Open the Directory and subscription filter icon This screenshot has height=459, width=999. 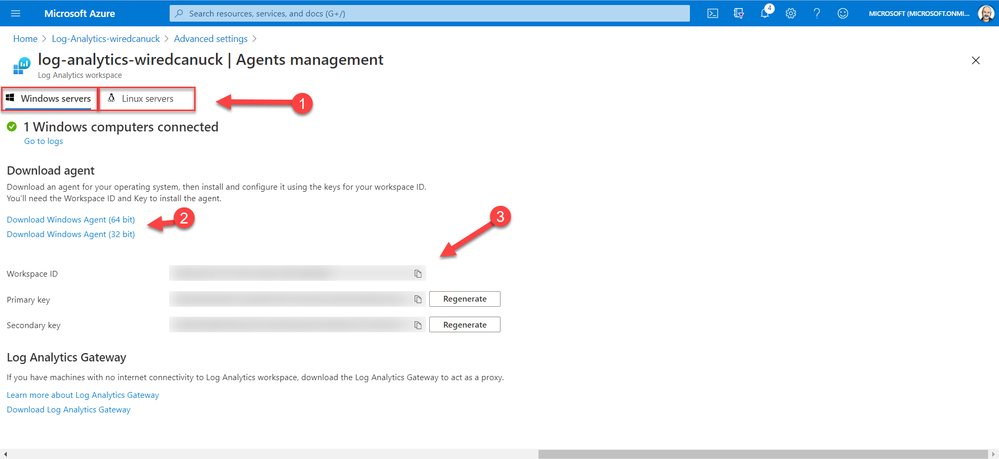739,13
